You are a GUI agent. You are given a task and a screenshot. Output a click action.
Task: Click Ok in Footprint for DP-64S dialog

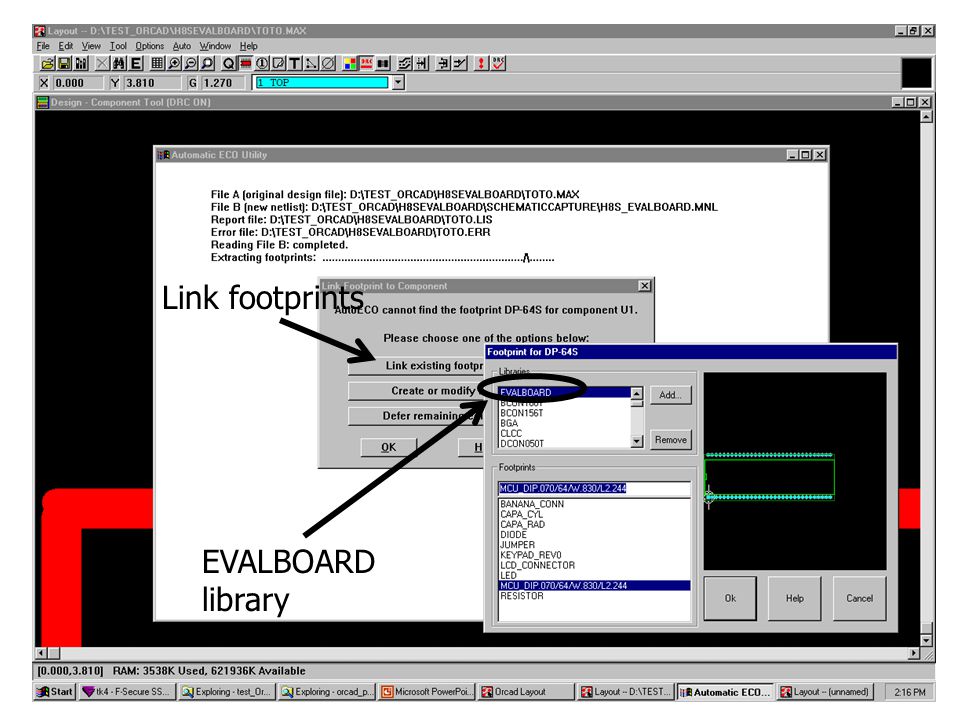pyautogui.click(x=730, y=598)
